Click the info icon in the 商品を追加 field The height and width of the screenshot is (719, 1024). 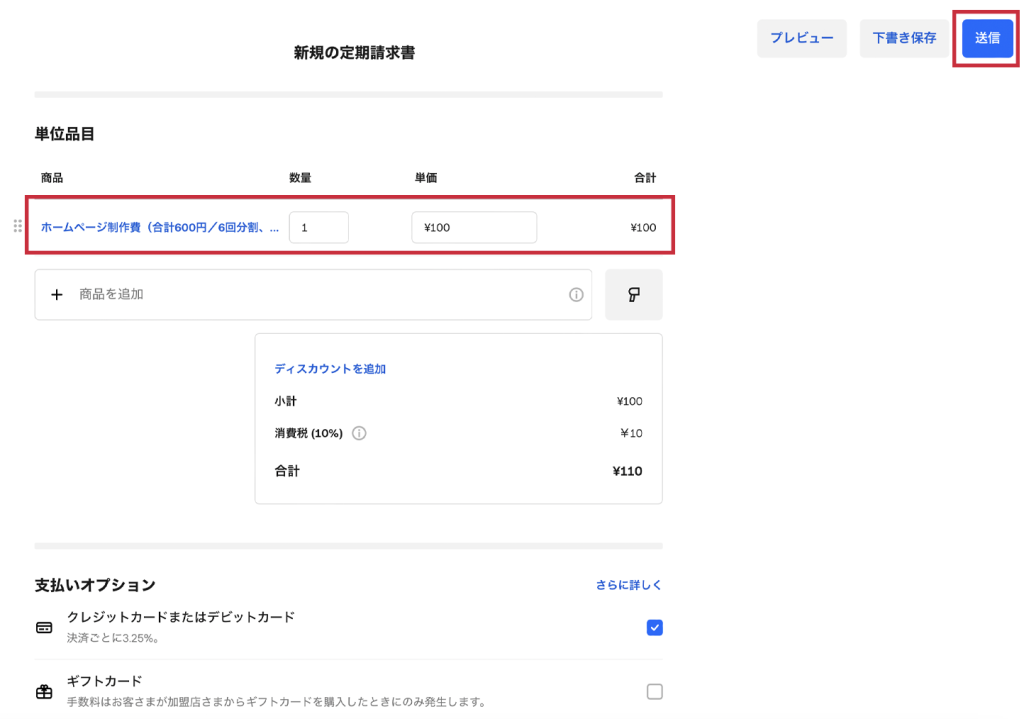pyautogui.click(x=576, y=295)
